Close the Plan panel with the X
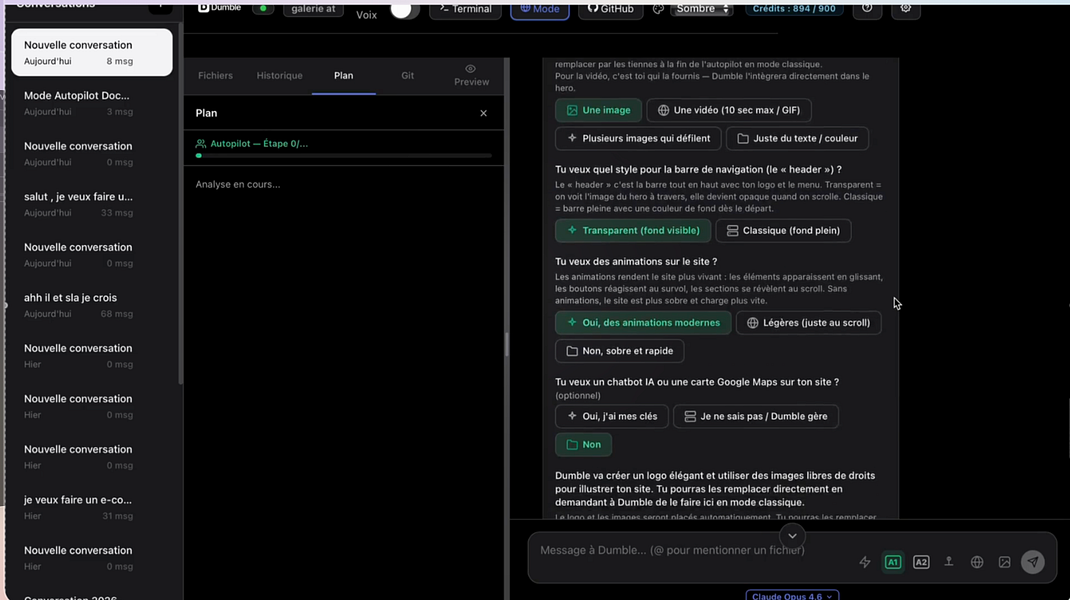The width and height of the screenshot is (1070, 600). click(x=483, y=113)
